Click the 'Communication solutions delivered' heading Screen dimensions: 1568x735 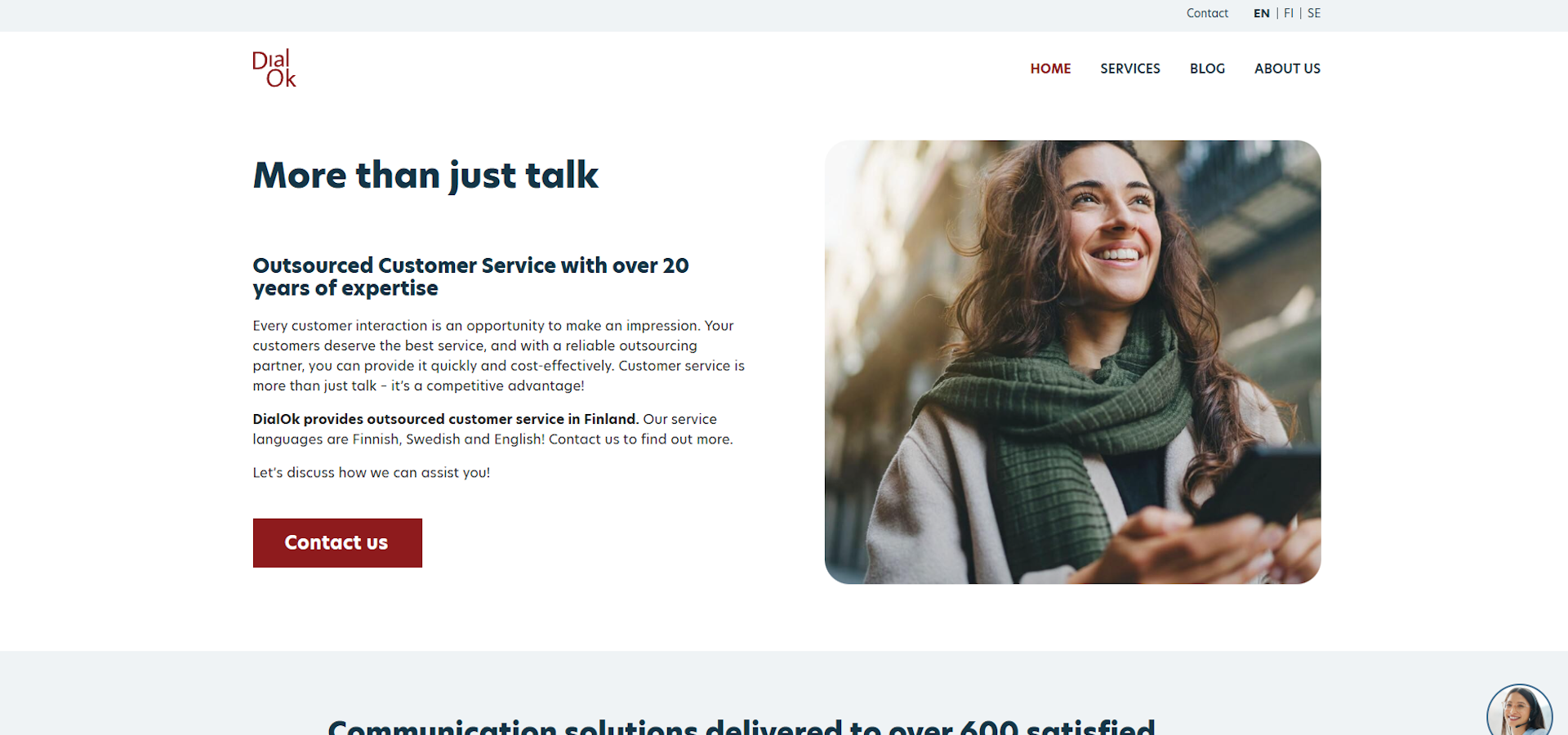[x=742, y=726]
